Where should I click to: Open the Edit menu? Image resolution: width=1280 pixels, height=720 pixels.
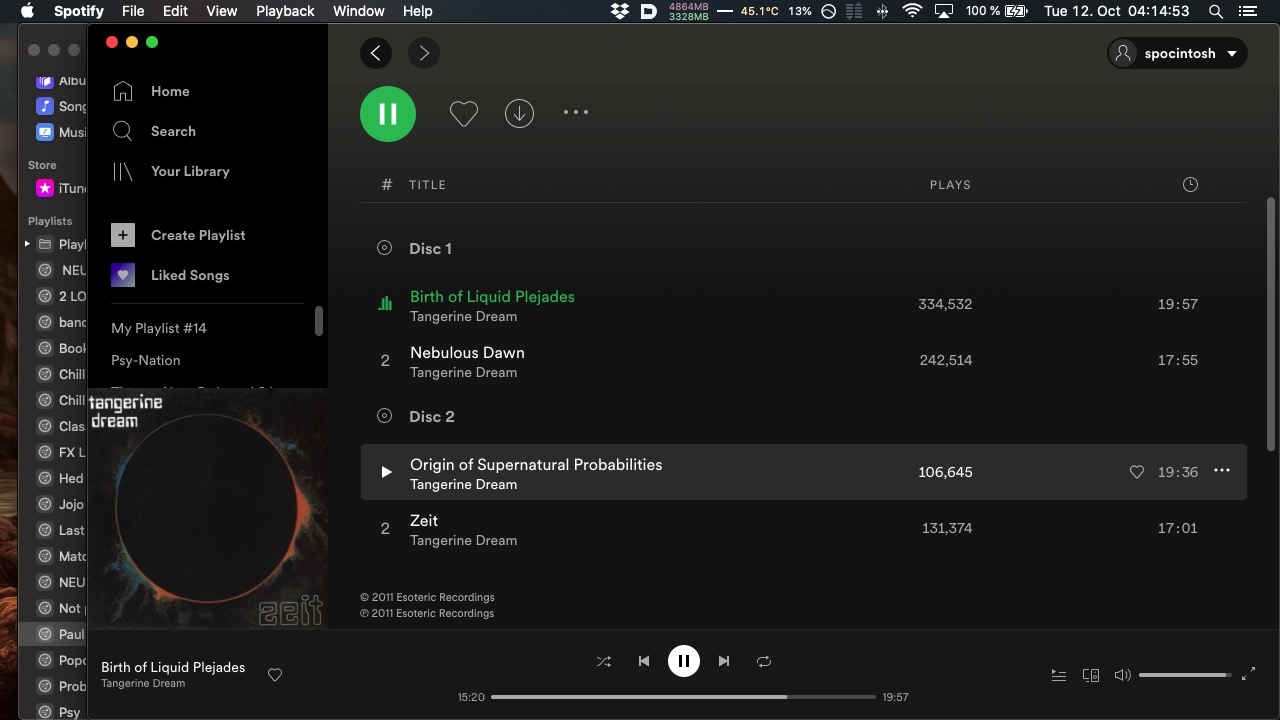click(175, 11)
